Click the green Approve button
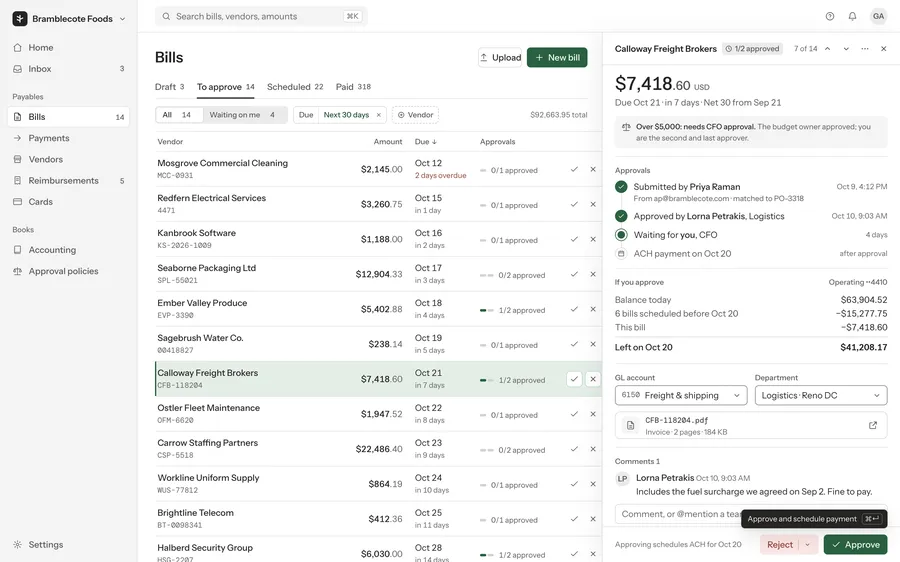 point(855,545)
